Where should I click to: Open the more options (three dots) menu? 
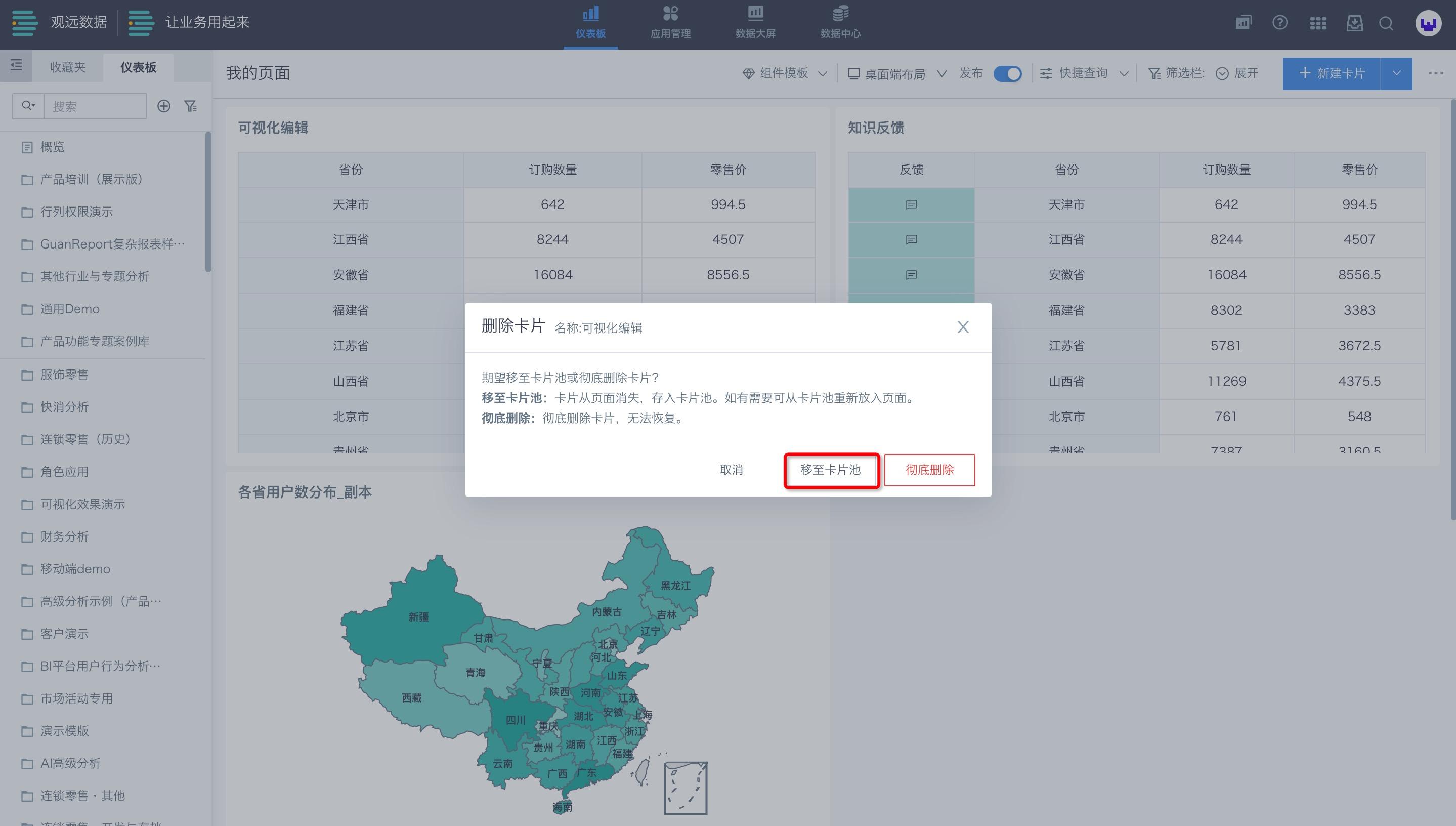[x=1436, y=73]
